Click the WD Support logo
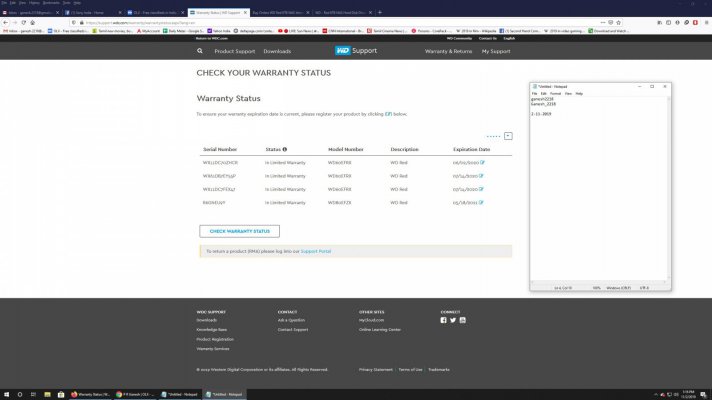712x400 pixels. (x=356, y=51)
